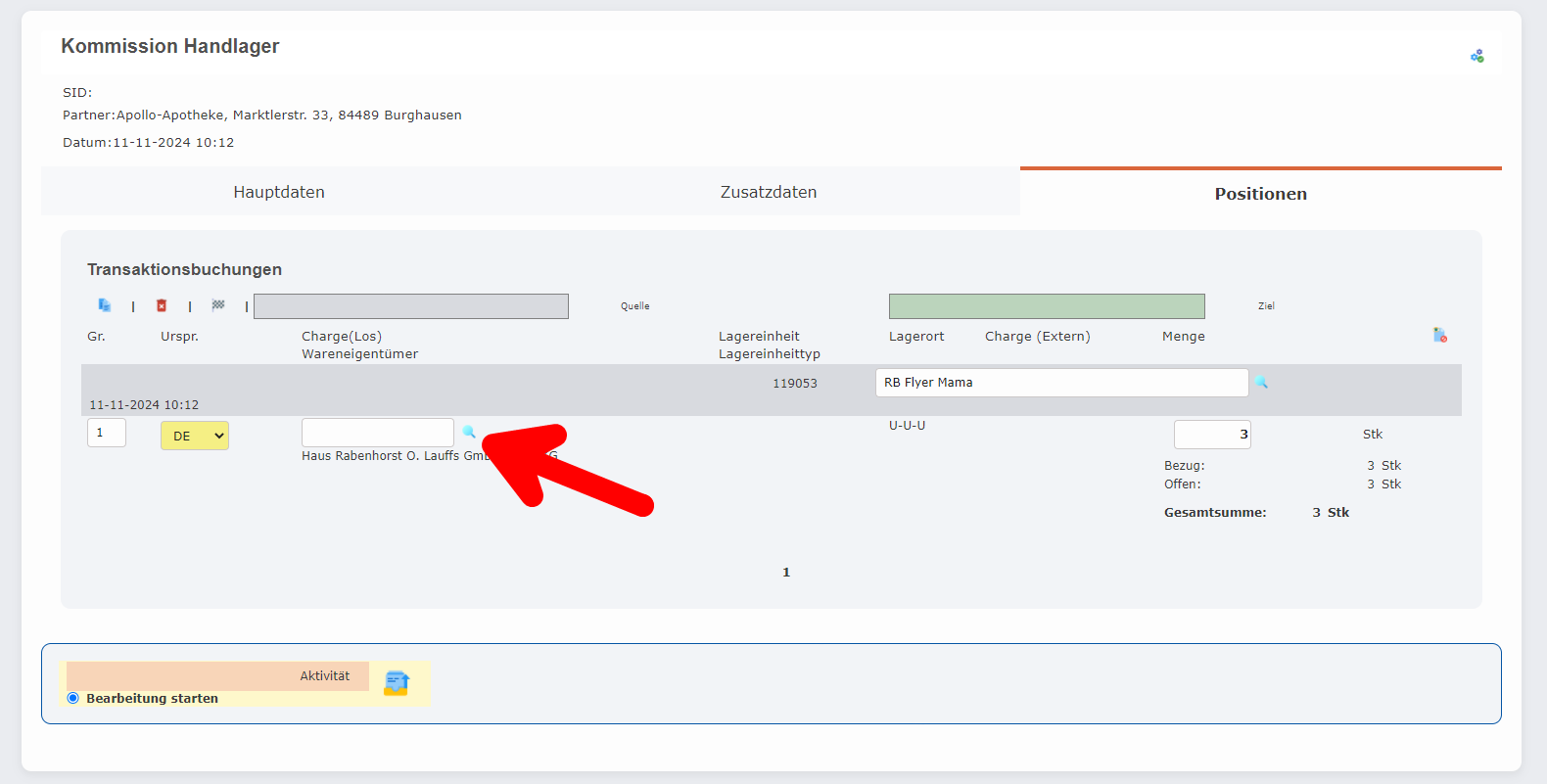Go to page 1 in pagination
The image size is (1547, 784).
click(785, 573)
